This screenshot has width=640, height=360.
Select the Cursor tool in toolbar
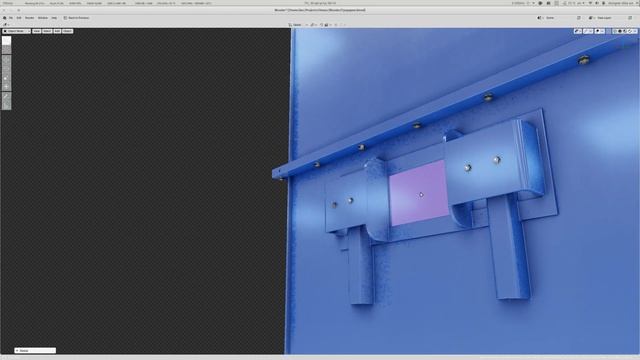pos(6,50)
